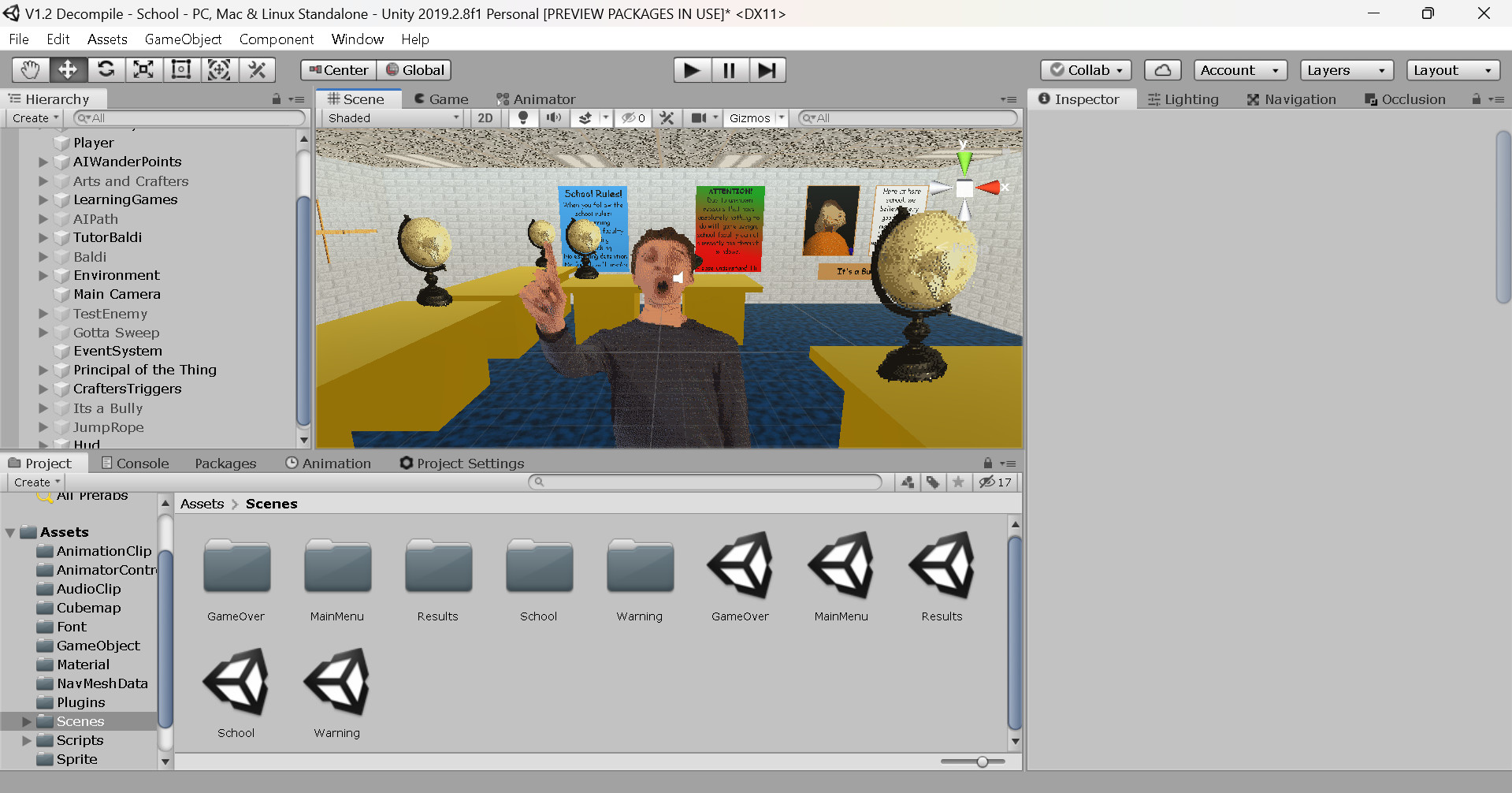Toggle scene lighting with the bulb icon

pyautogui.click(x=522, y=118)
